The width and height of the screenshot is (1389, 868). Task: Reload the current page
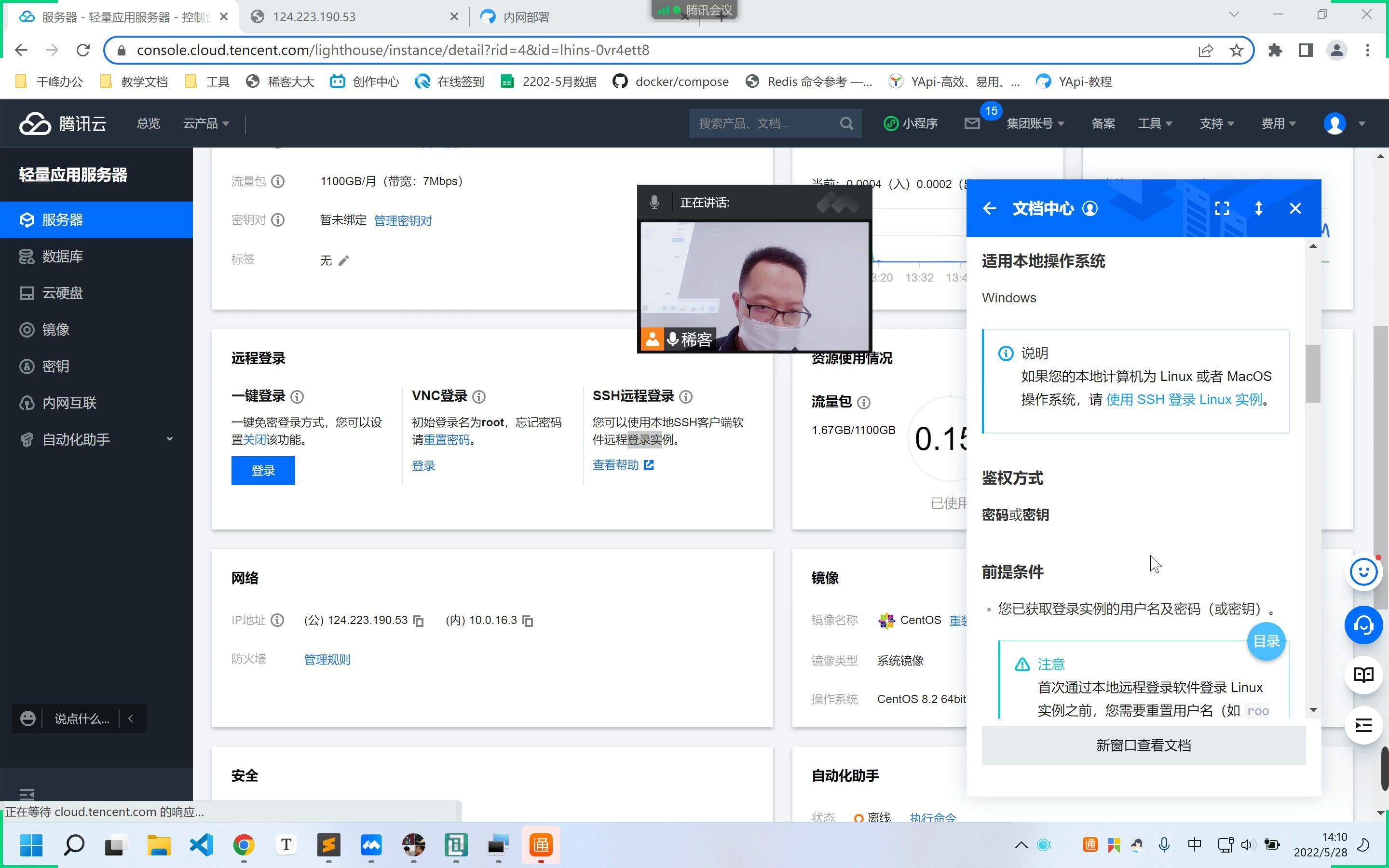[x=83, y=51]
